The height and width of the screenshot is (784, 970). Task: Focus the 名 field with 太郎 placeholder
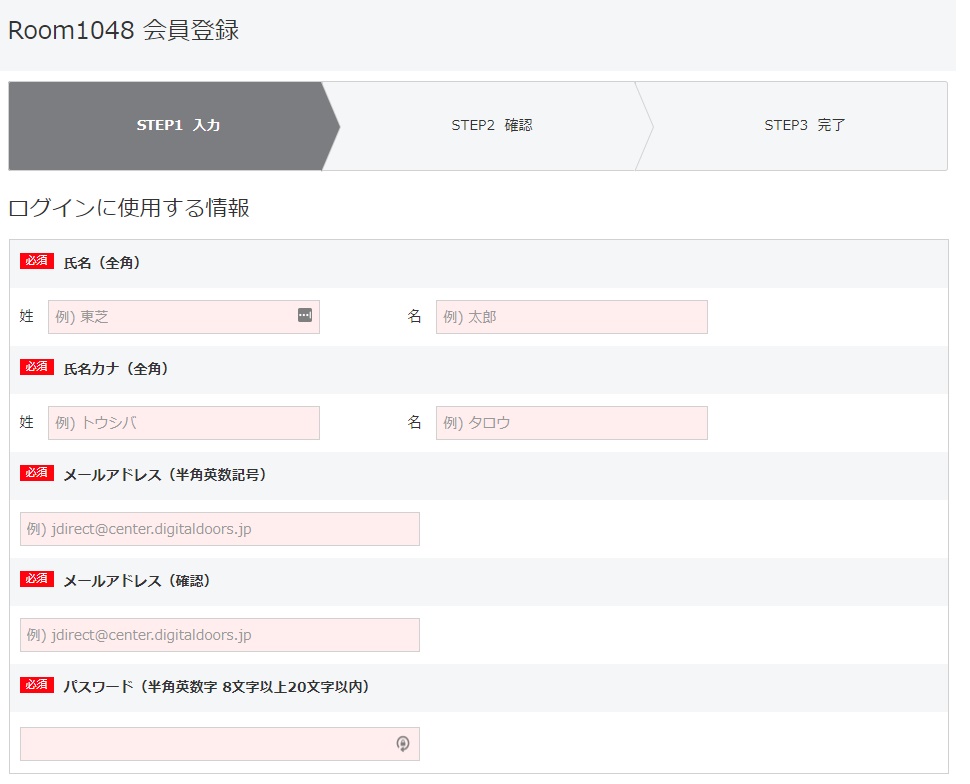point(572,317)
